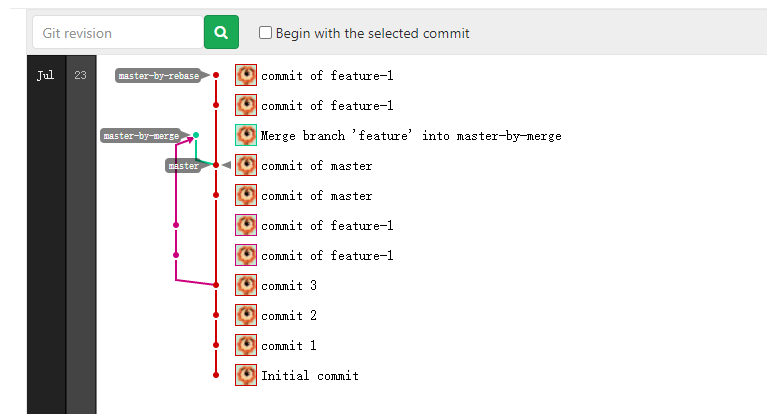
Task: Select the master-by-rebase branch label
Action: tap(158, 75)
